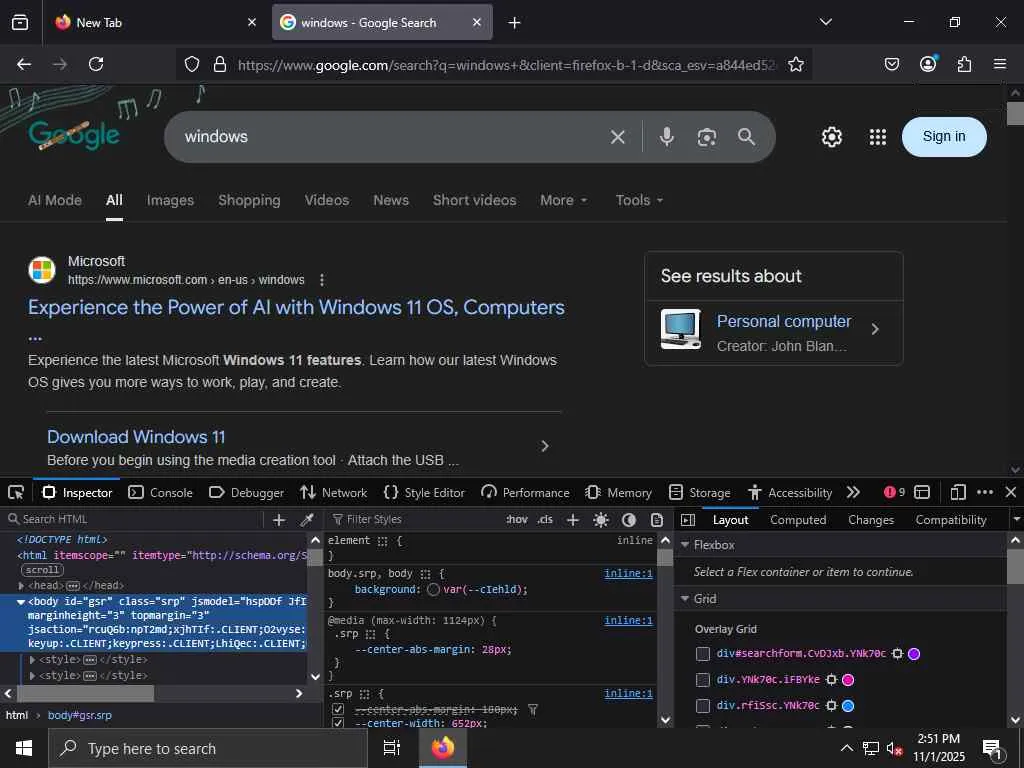Click the Sign in button

944,136
